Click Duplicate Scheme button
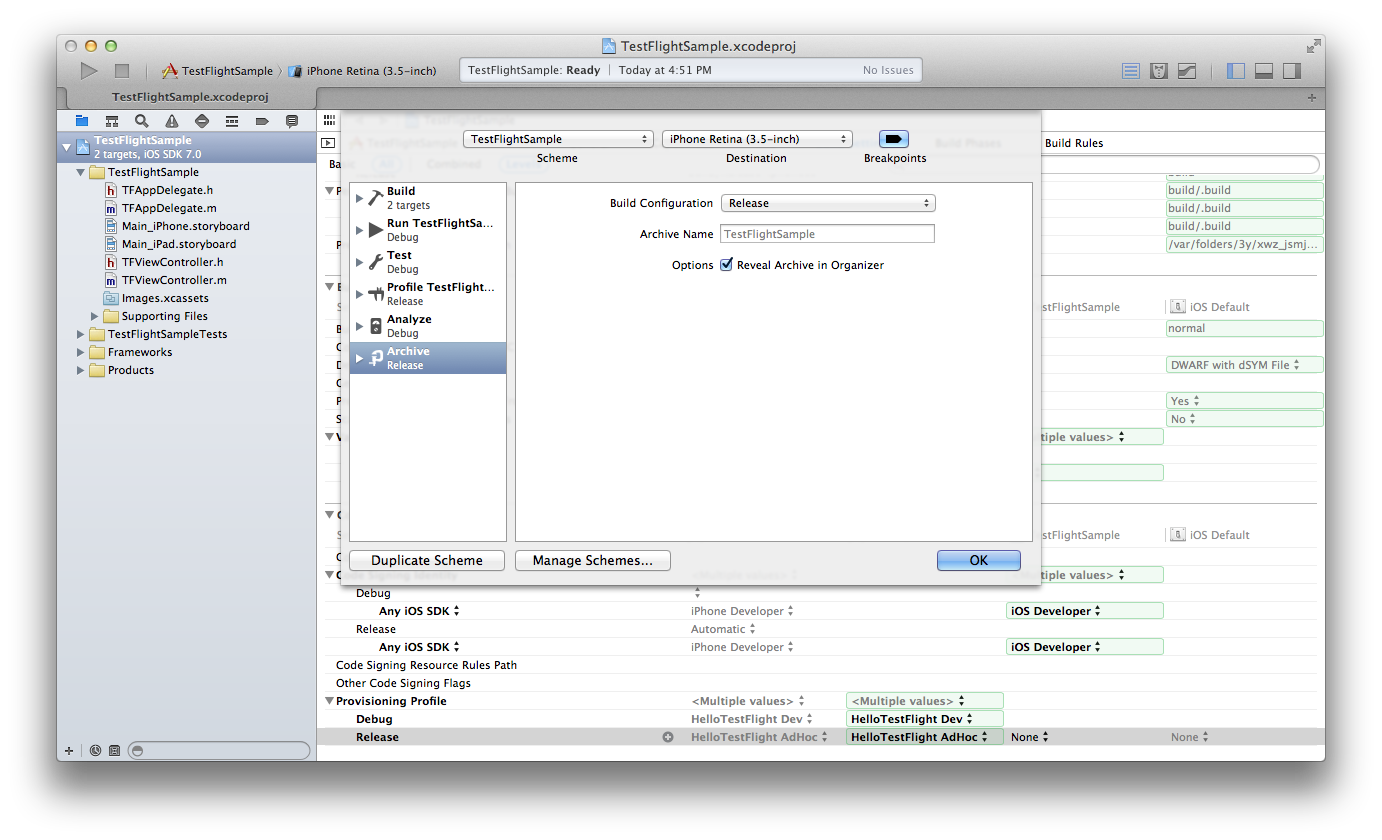Viewport: 1382px width, 840px height. 427,560
